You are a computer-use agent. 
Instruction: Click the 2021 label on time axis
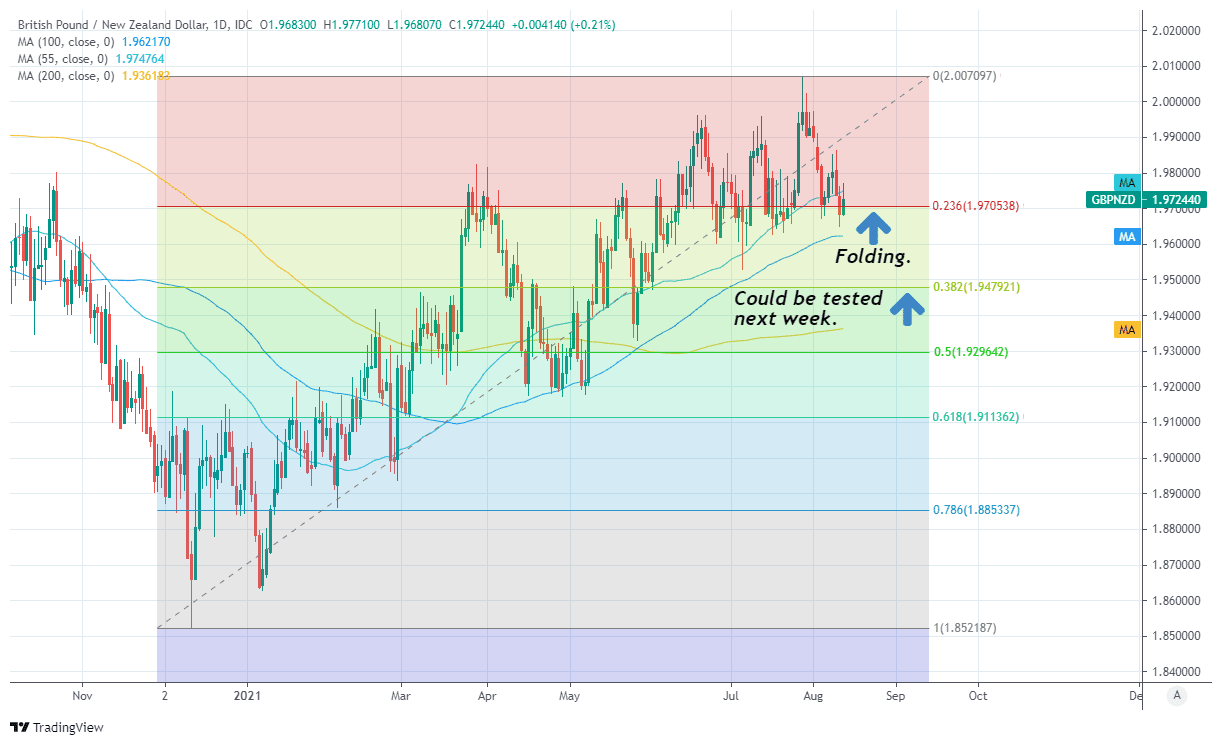(247, 696)
